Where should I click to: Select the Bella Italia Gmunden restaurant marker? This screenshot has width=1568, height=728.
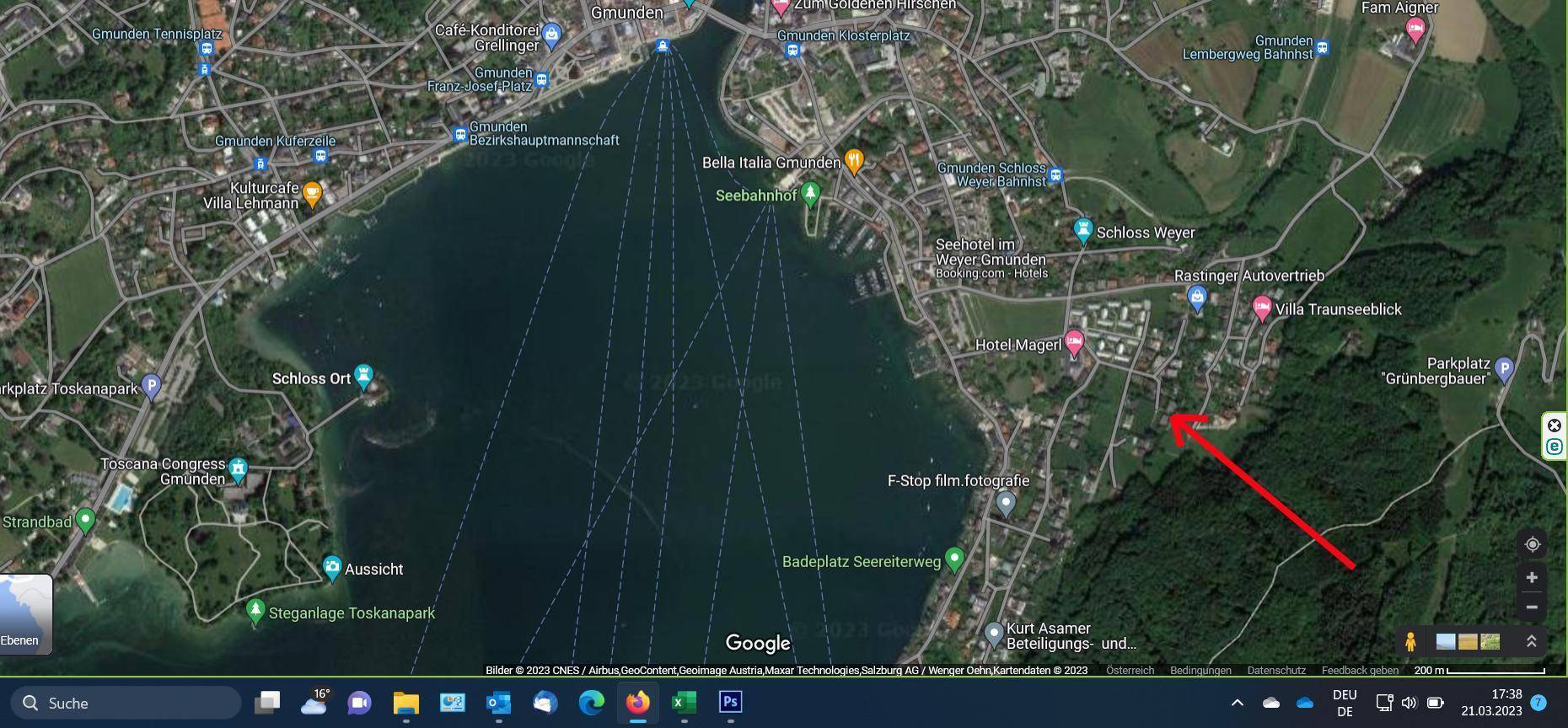pyautogui.click(x=854, y=161)
